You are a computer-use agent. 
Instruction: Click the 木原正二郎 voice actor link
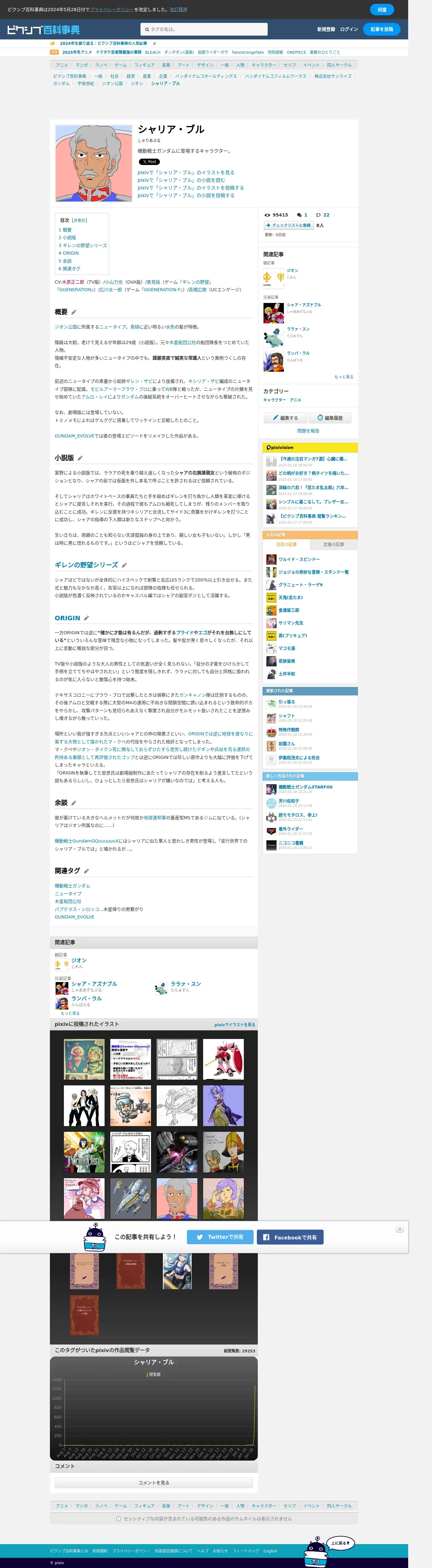(x=73, y=282)
